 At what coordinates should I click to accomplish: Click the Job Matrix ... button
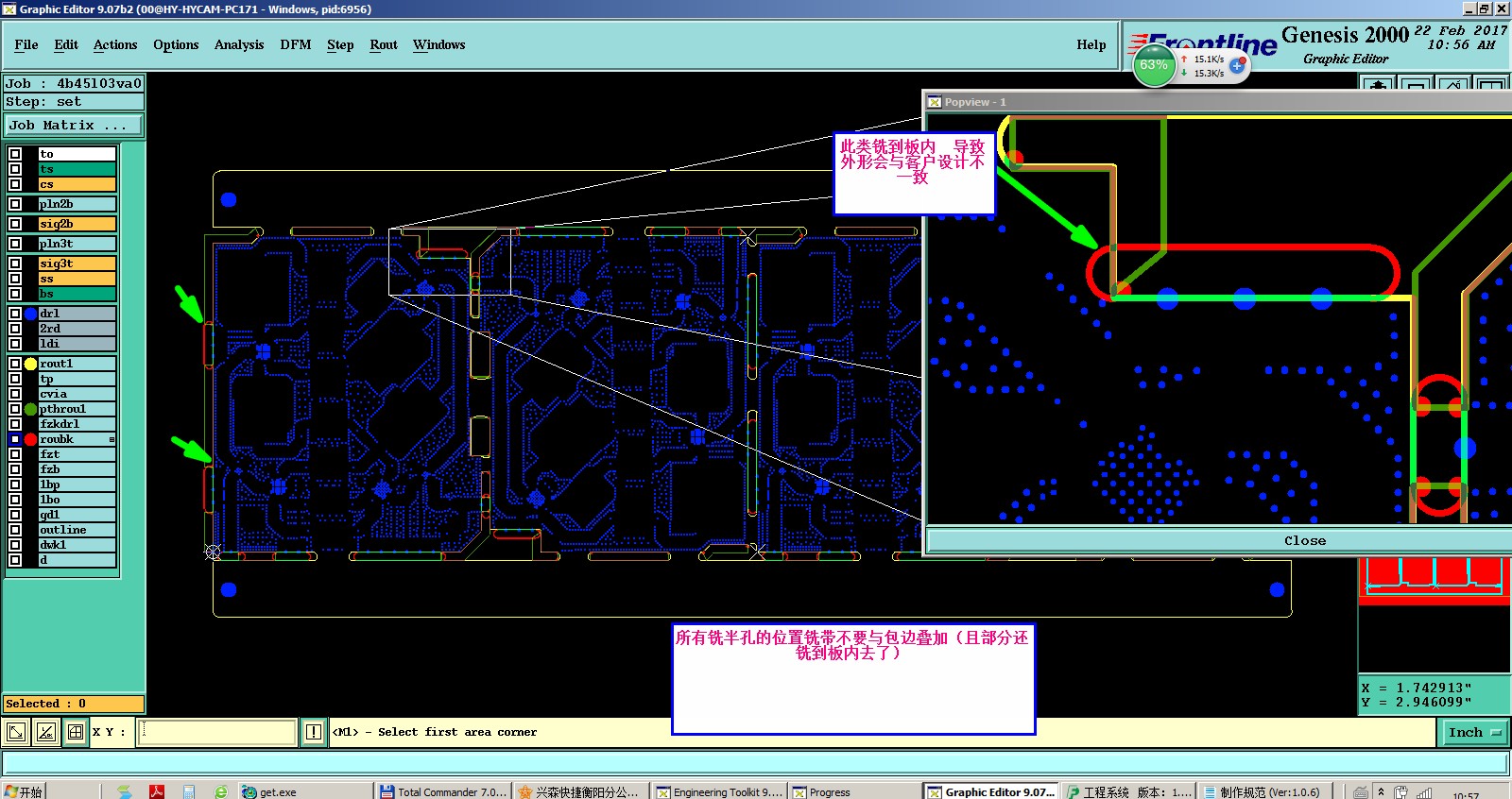(75, 125)
